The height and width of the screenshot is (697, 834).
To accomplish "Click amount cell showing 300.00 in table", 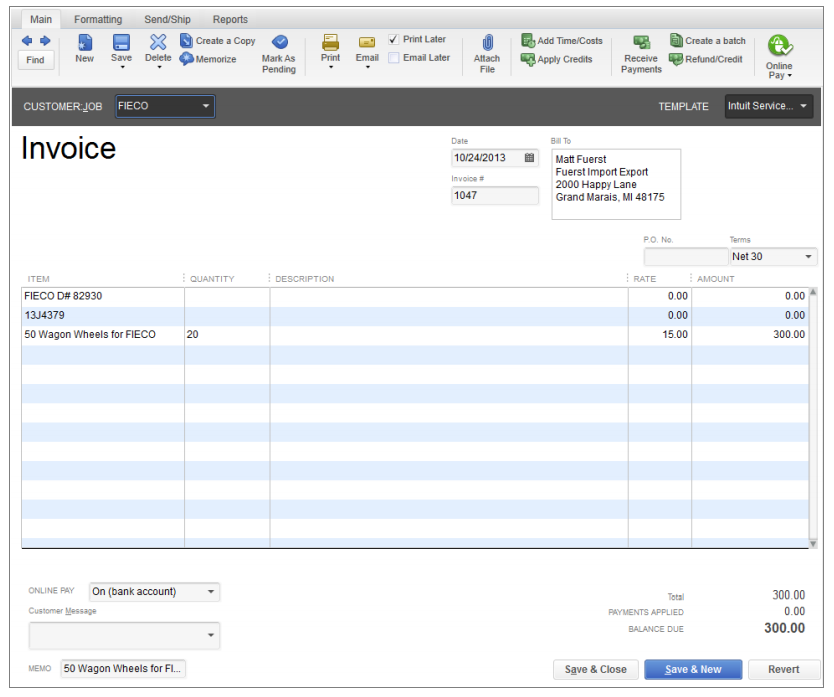I will 750,335.
